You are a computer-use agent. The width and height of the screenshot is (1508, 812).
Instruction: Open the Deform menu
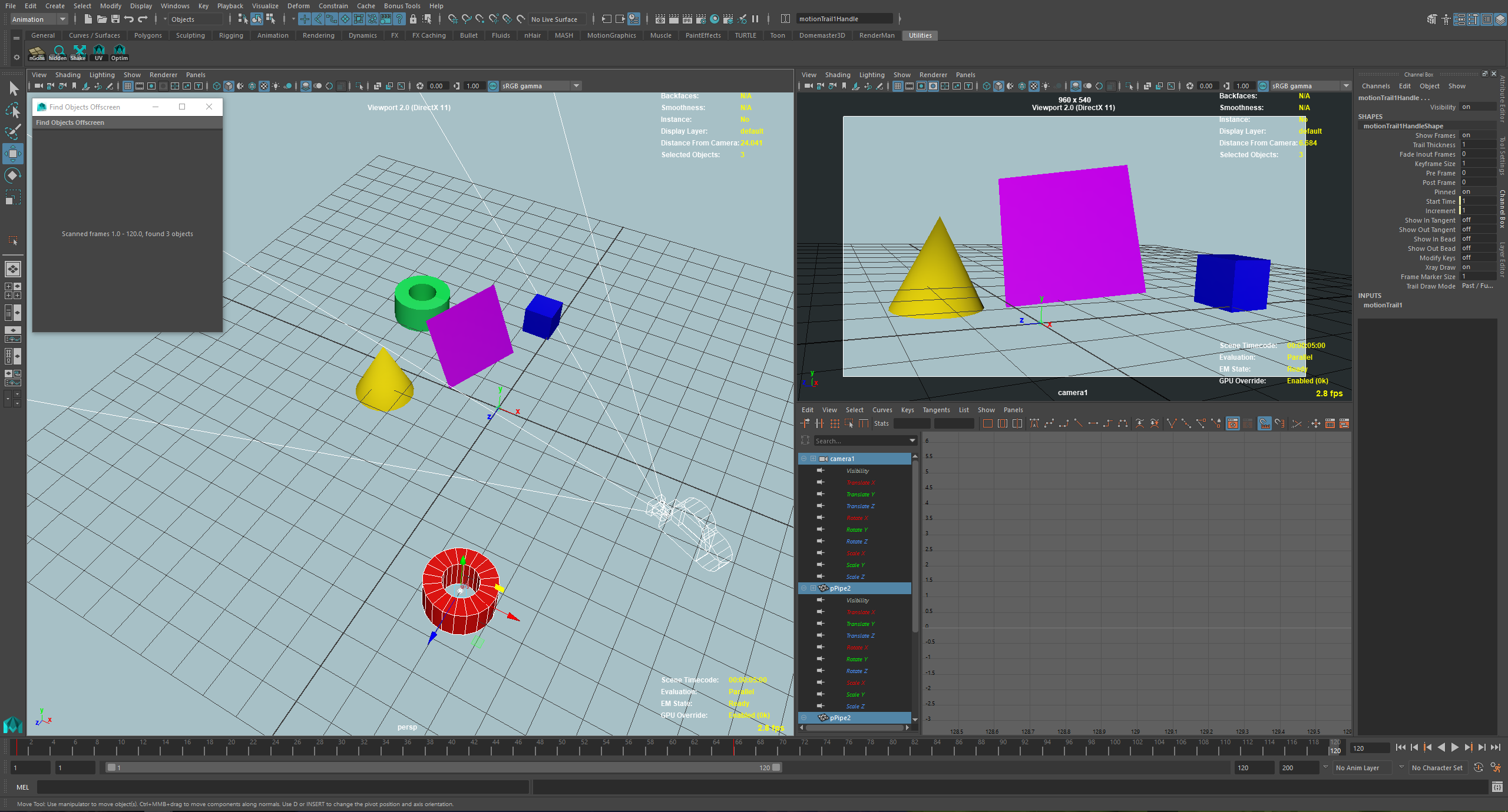click(298, 6)
